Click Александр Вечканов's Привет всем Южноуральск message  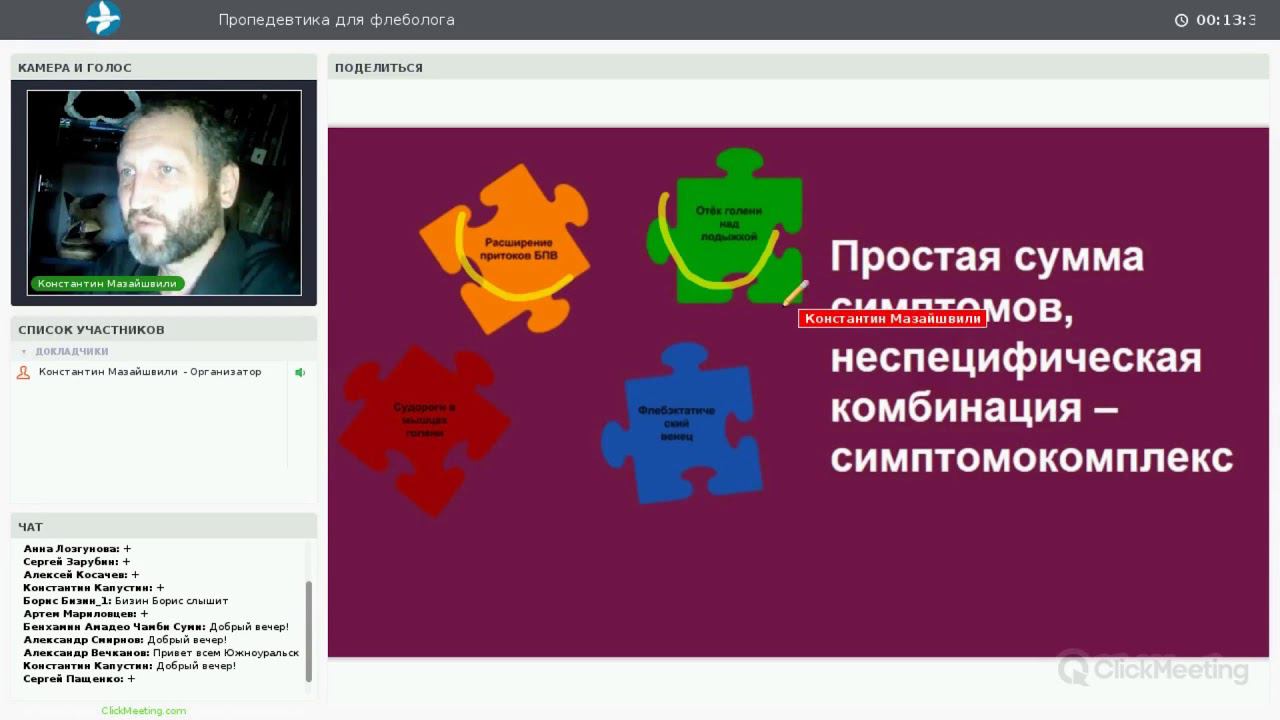click(161, 653)
